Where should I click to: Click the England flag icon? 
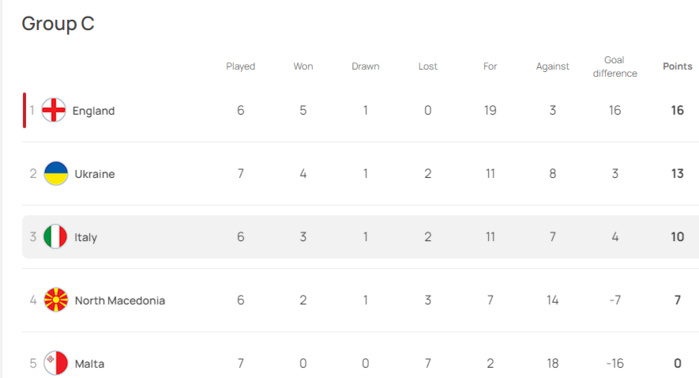point(53,110)
